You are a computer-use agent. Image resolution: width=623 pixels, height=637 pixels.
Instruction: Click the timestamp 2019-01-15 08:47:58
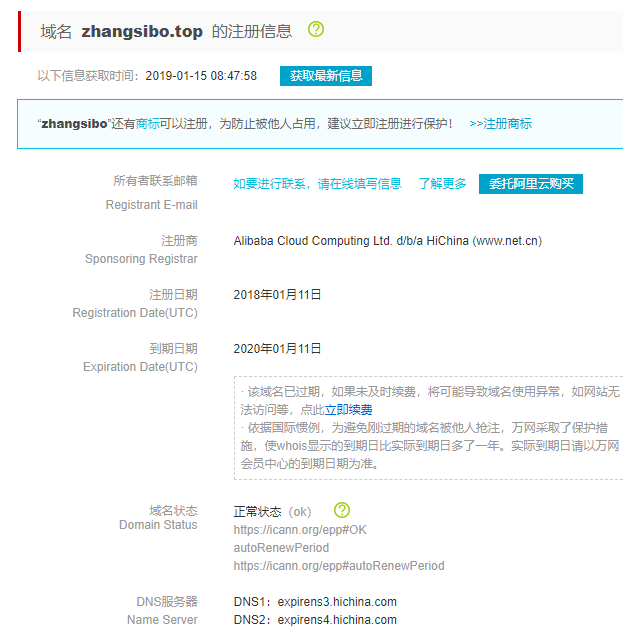(201, 76)
